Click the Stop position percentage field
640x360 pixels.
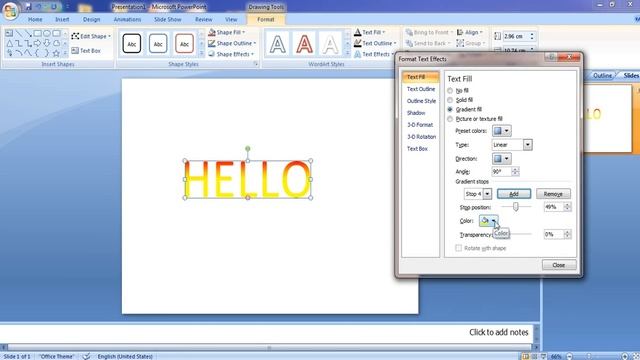[553, 207]
